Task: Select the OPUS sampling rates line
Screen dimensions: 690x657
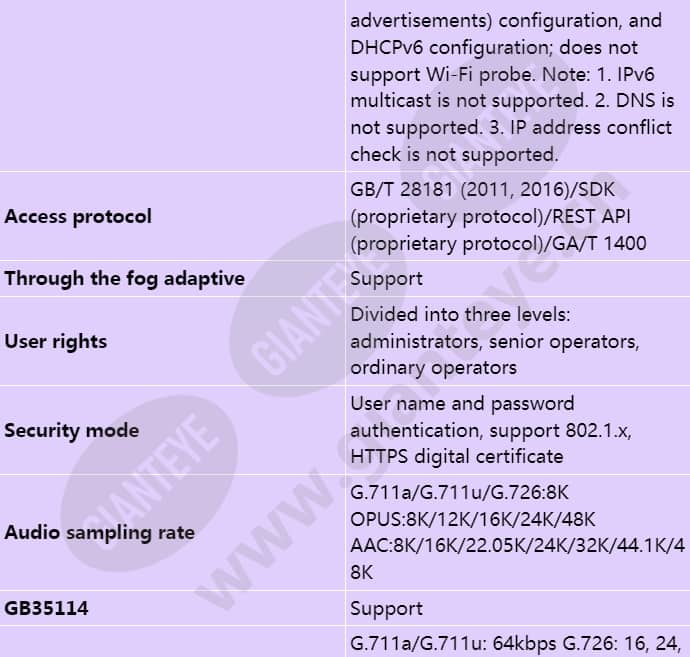Action: [473, 519]
